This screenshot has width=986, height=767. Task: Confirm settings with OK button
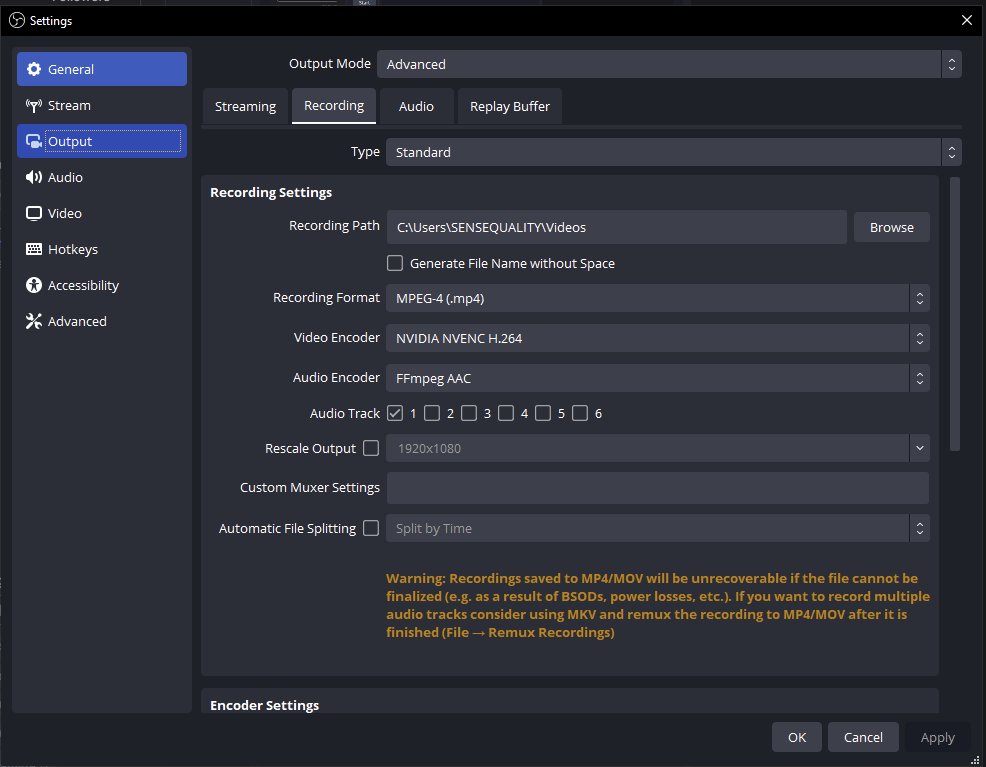pos(797,737)
